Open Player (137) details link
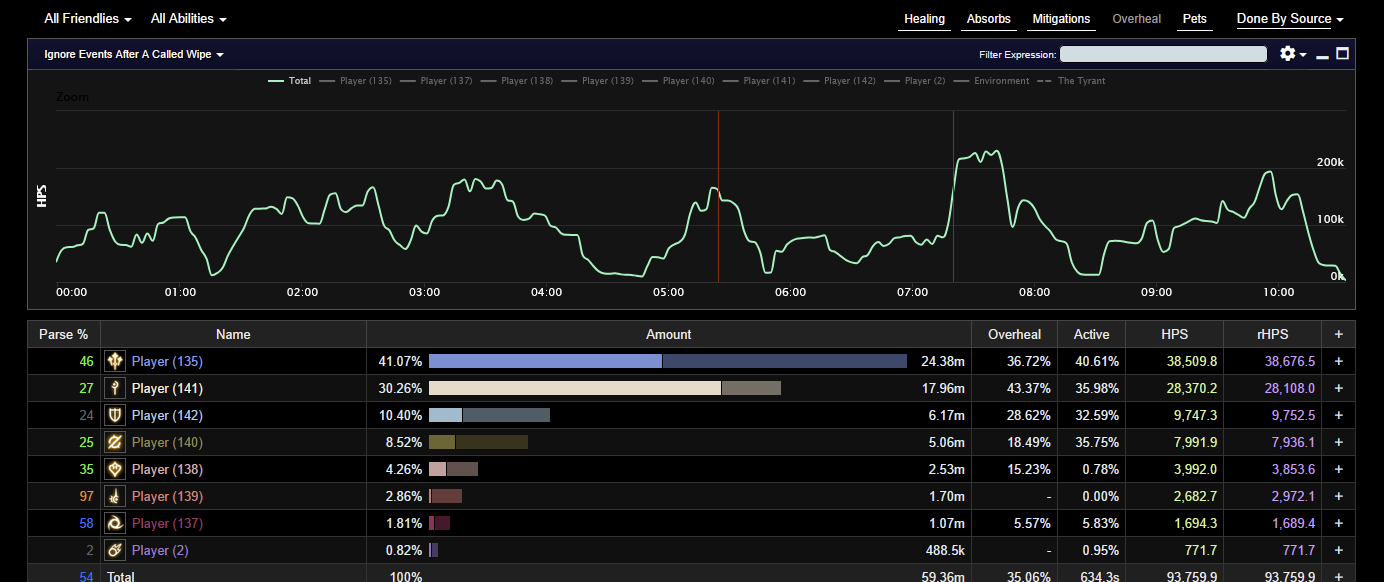Screen dimensions: 1384x582 166,523
